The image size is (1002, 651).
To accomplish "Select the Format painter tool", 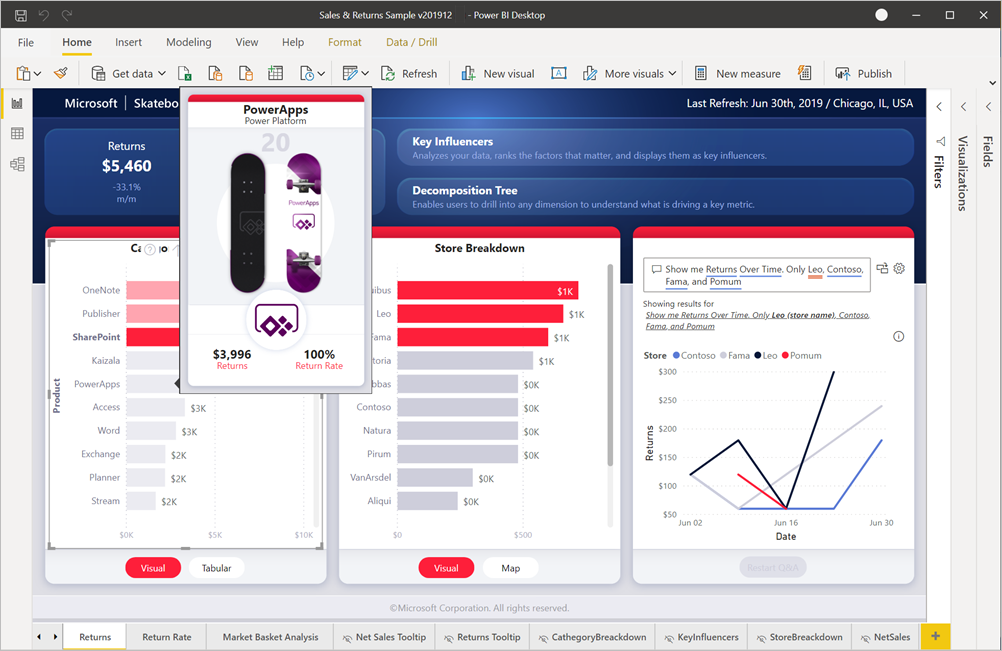I will (60, 73).
